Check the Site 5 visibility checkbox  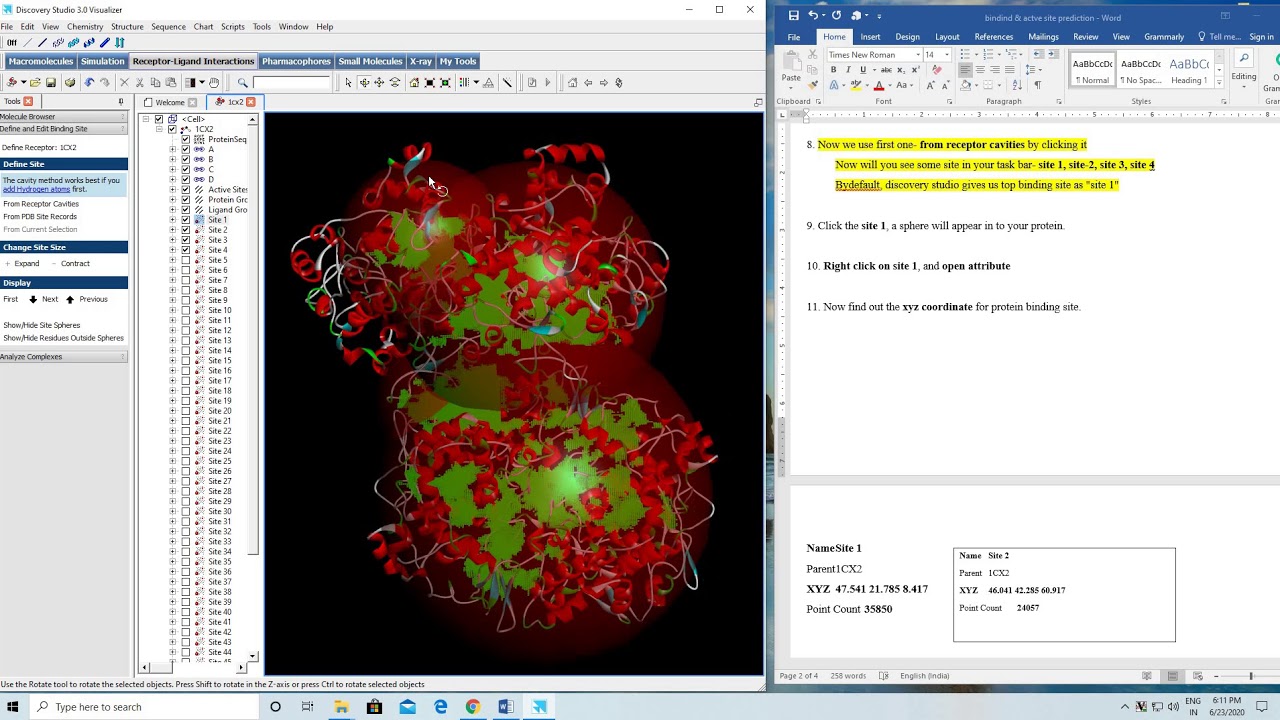coord(185,260)
